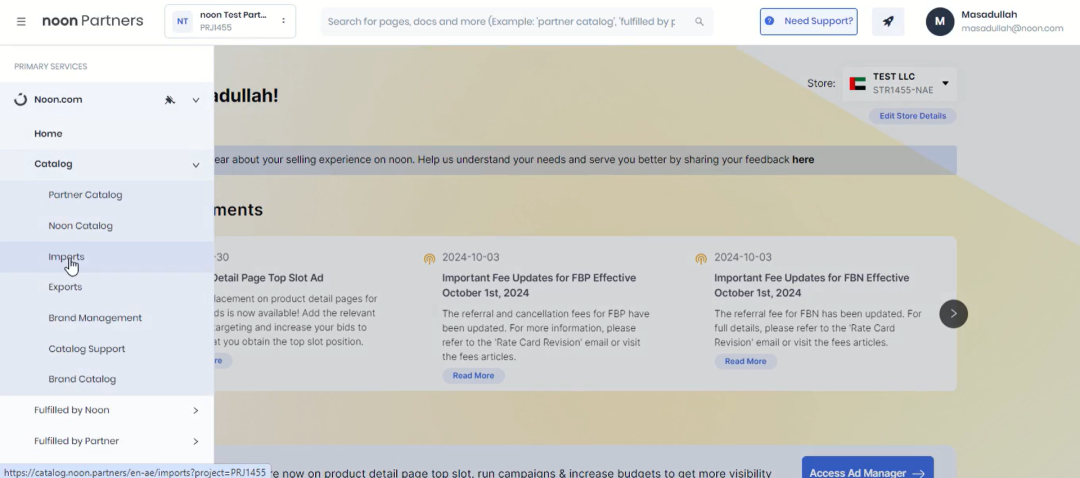Unpin Noon.com using the pin icon

170,100
